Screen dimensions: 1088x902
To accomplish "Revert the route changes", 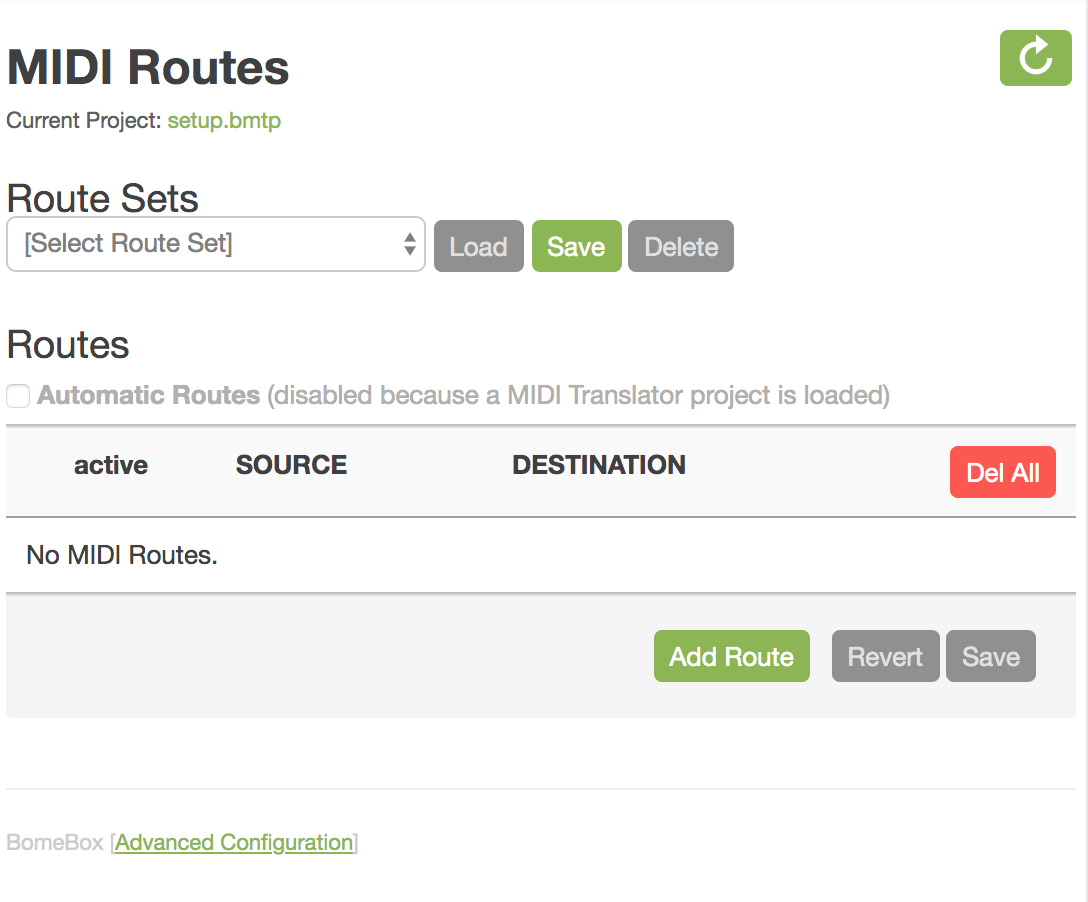I will [885, 656].
